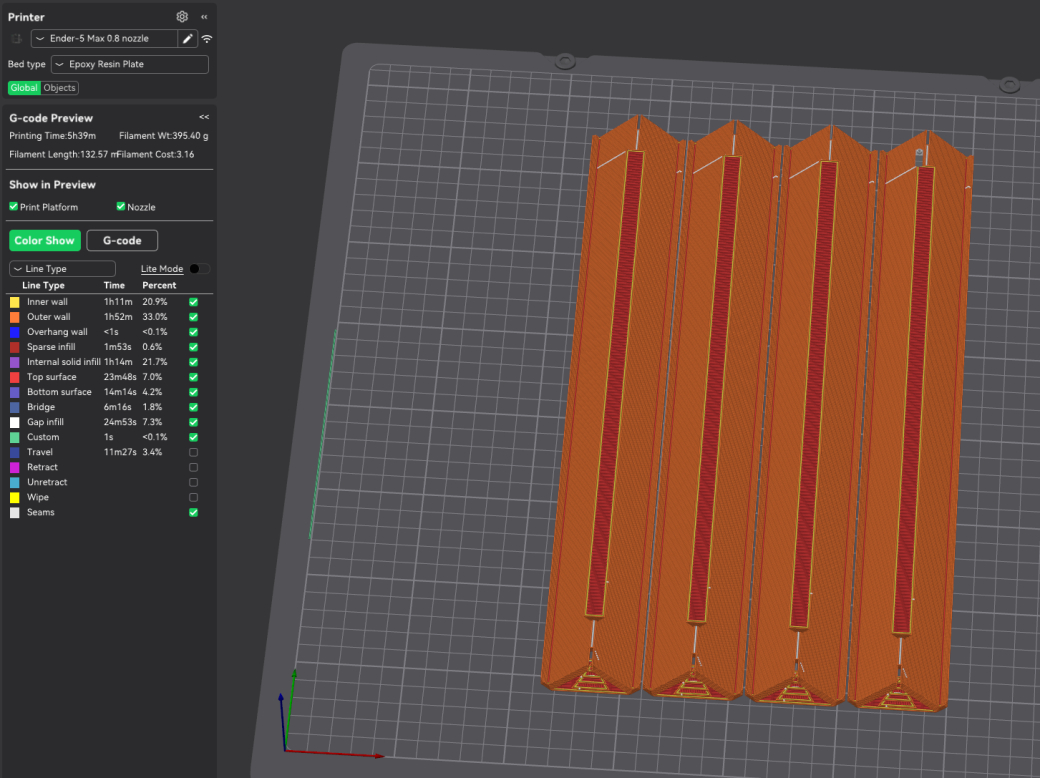
Task: Edit the Ender-5 Max printer preset
Action: pyautogui.click(x=187, y=39)
